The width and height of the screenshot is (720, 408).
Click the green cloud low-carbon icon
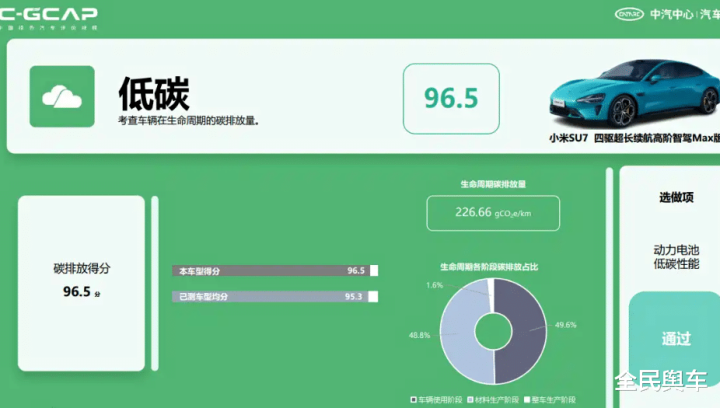point(62,96)
